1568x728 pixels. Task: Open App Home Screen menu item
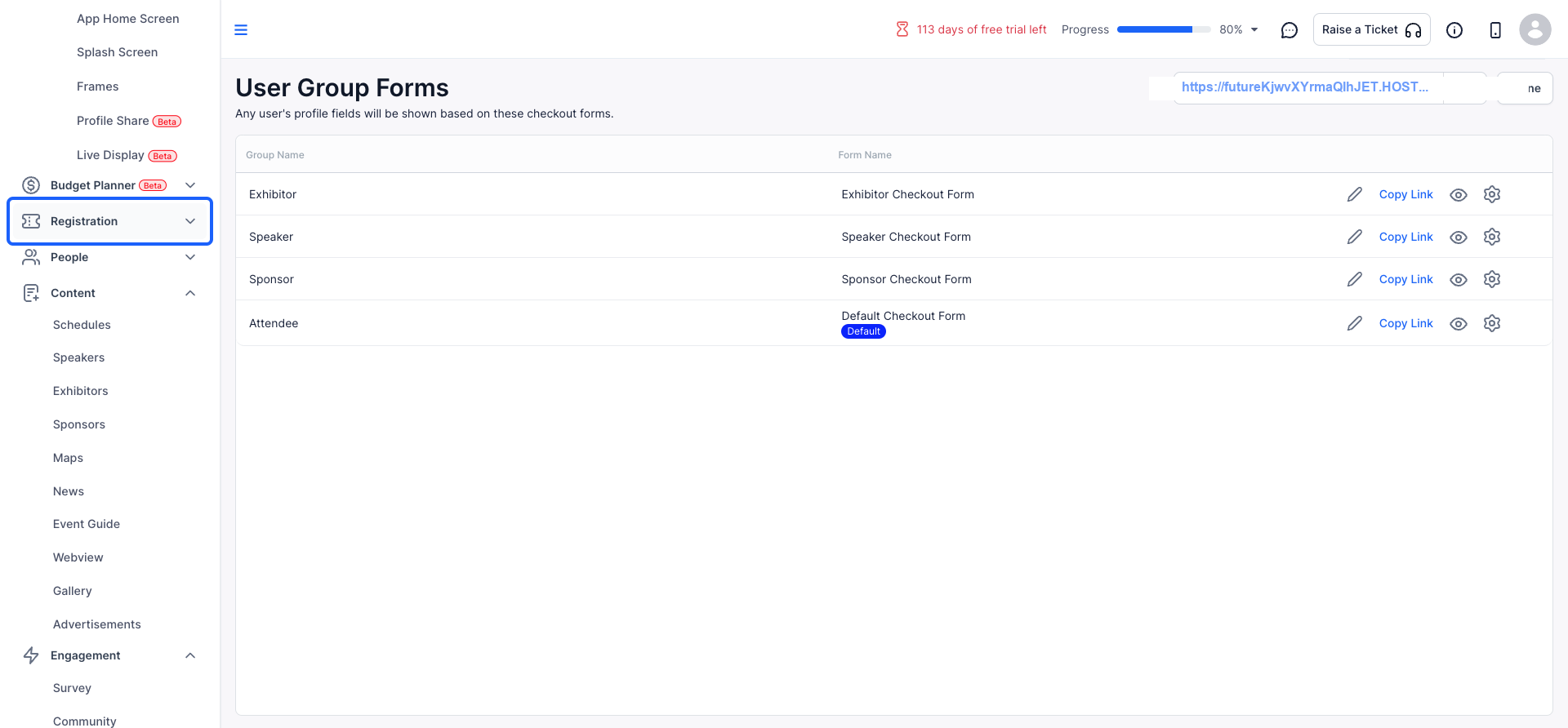tap(128, 19)
